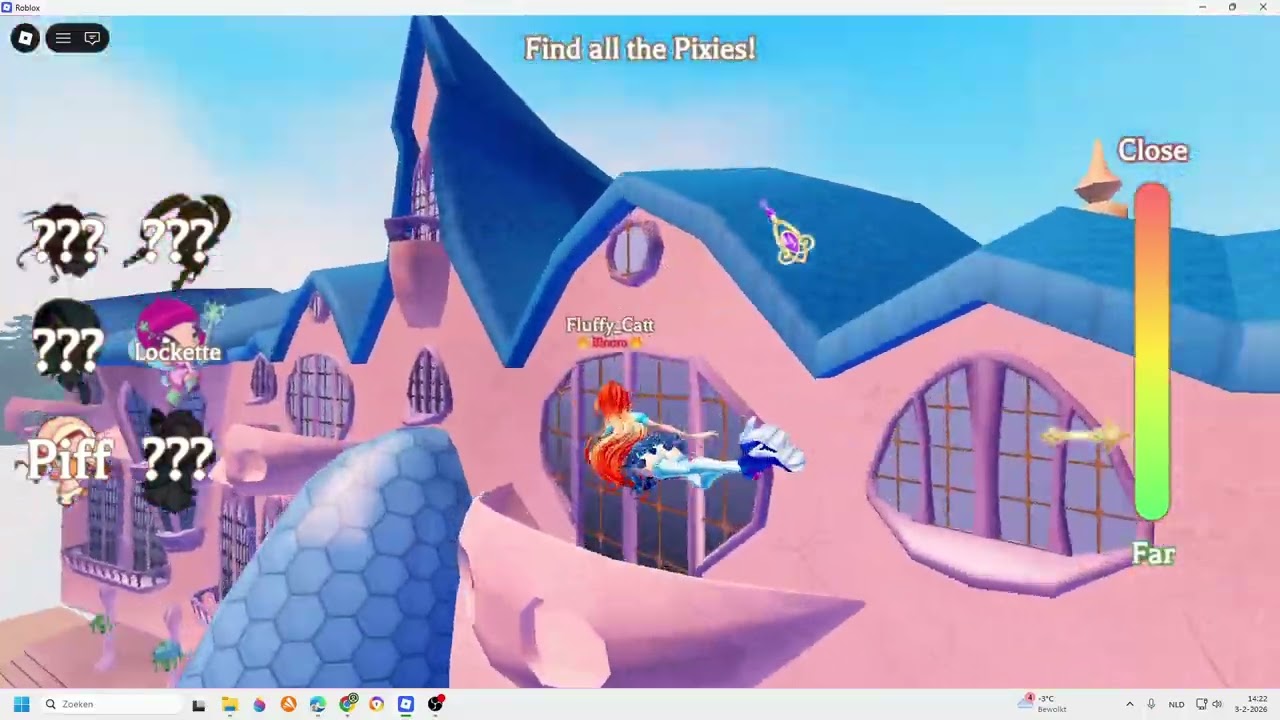Click the Fluffy_Catt player name tag
Viewport: 1280px width, 720px height.
(610, 326)
